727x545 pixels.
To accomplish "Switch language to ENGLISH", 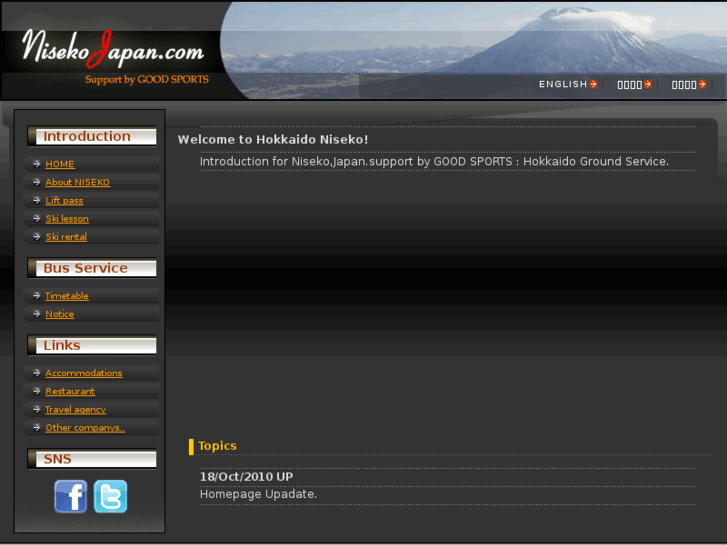I will [563, 84].
